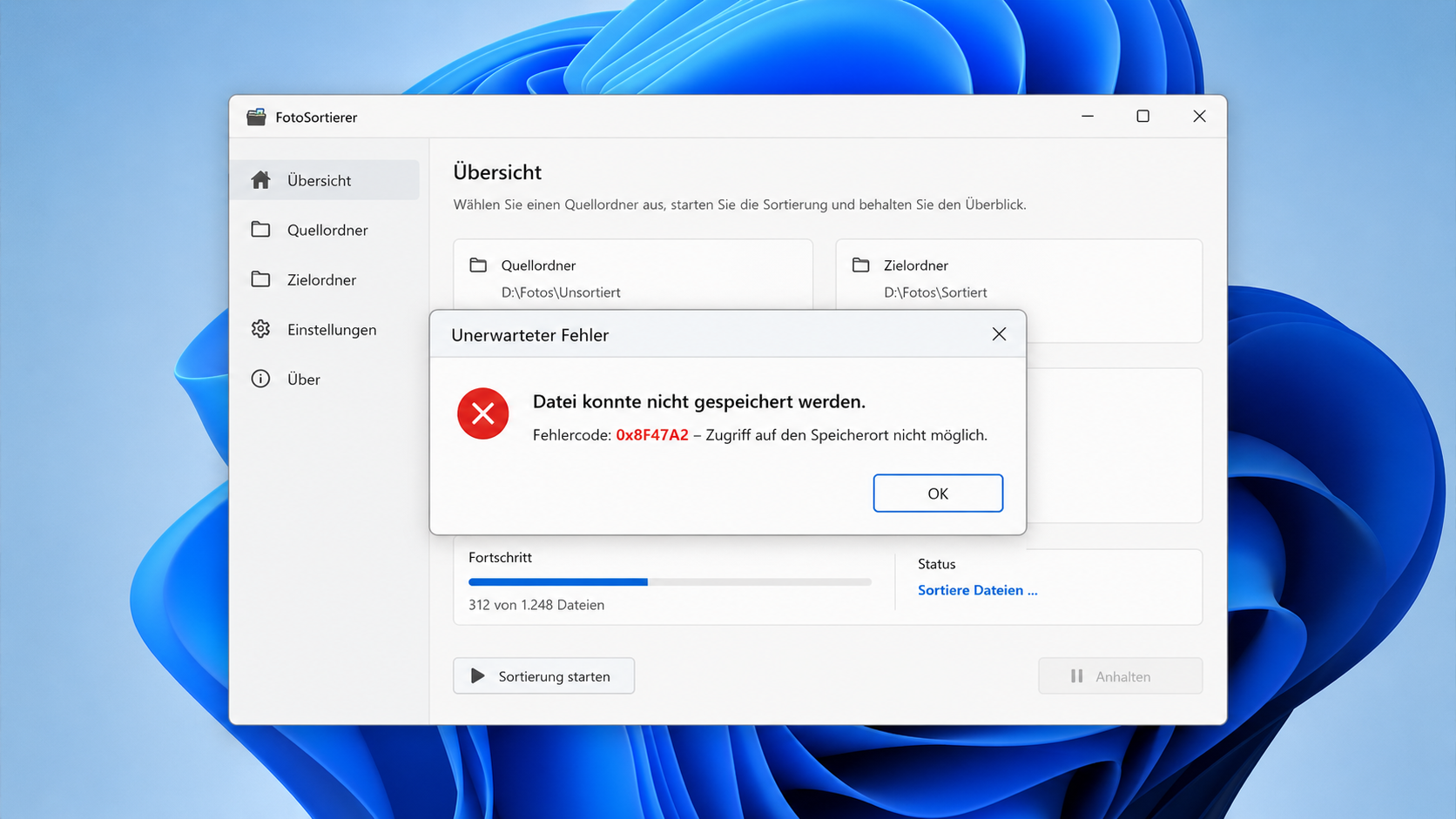The image size is (1456, 819).
Task: Click the target path D:\Fotos\Sortiert
Action: coord(935,292)
